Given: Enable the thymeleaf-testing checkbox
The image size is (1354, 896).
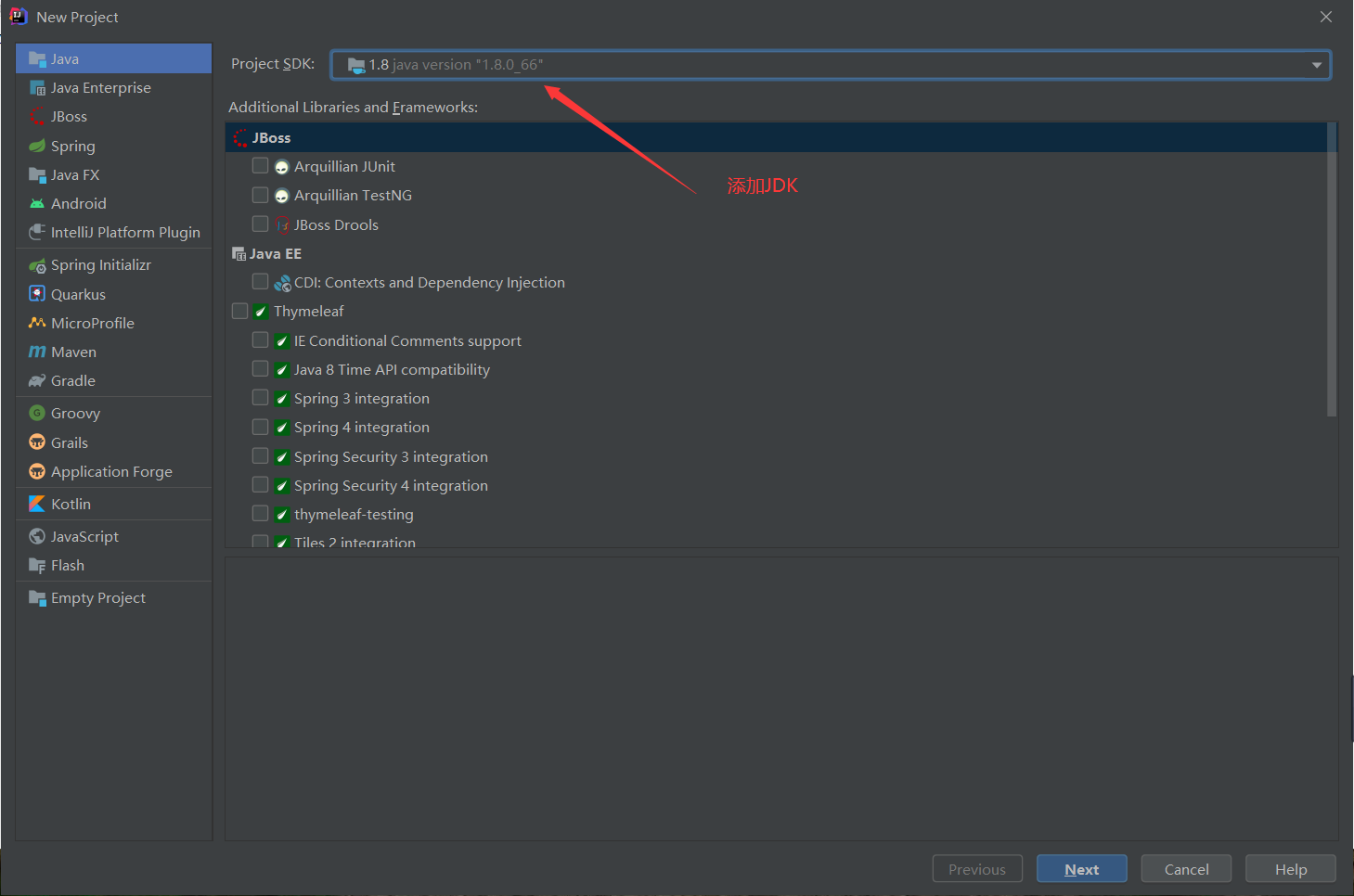Looking at the screenshot, I should click(261, 513).
